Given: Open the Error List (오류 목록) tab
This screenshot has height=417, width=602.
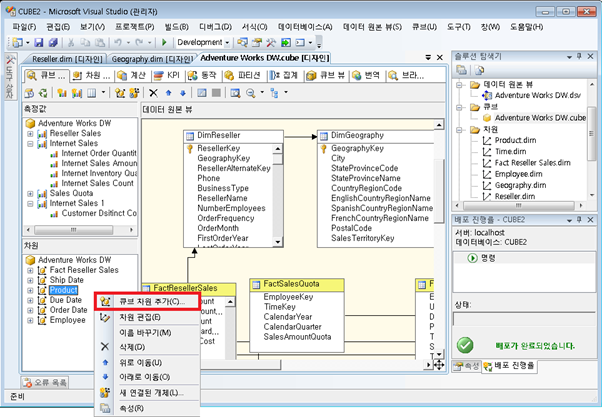Looking at the screenshot, I should 45,382.
